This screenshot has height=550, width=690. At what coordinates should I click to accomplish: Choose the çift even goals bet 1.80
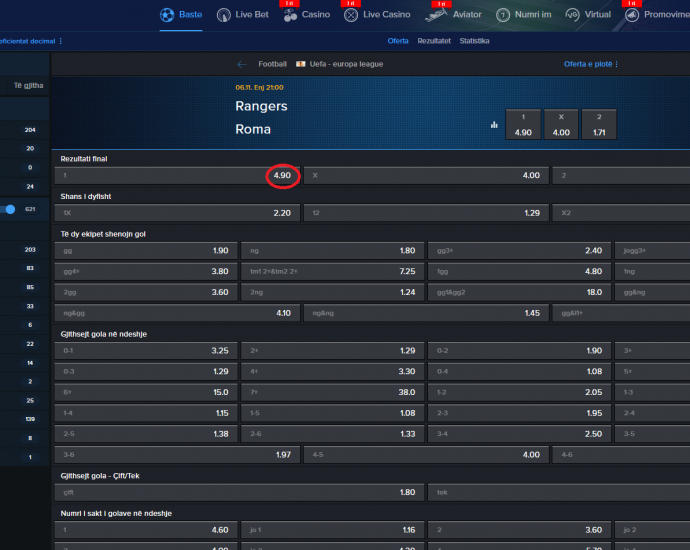[x=239, y=492]
